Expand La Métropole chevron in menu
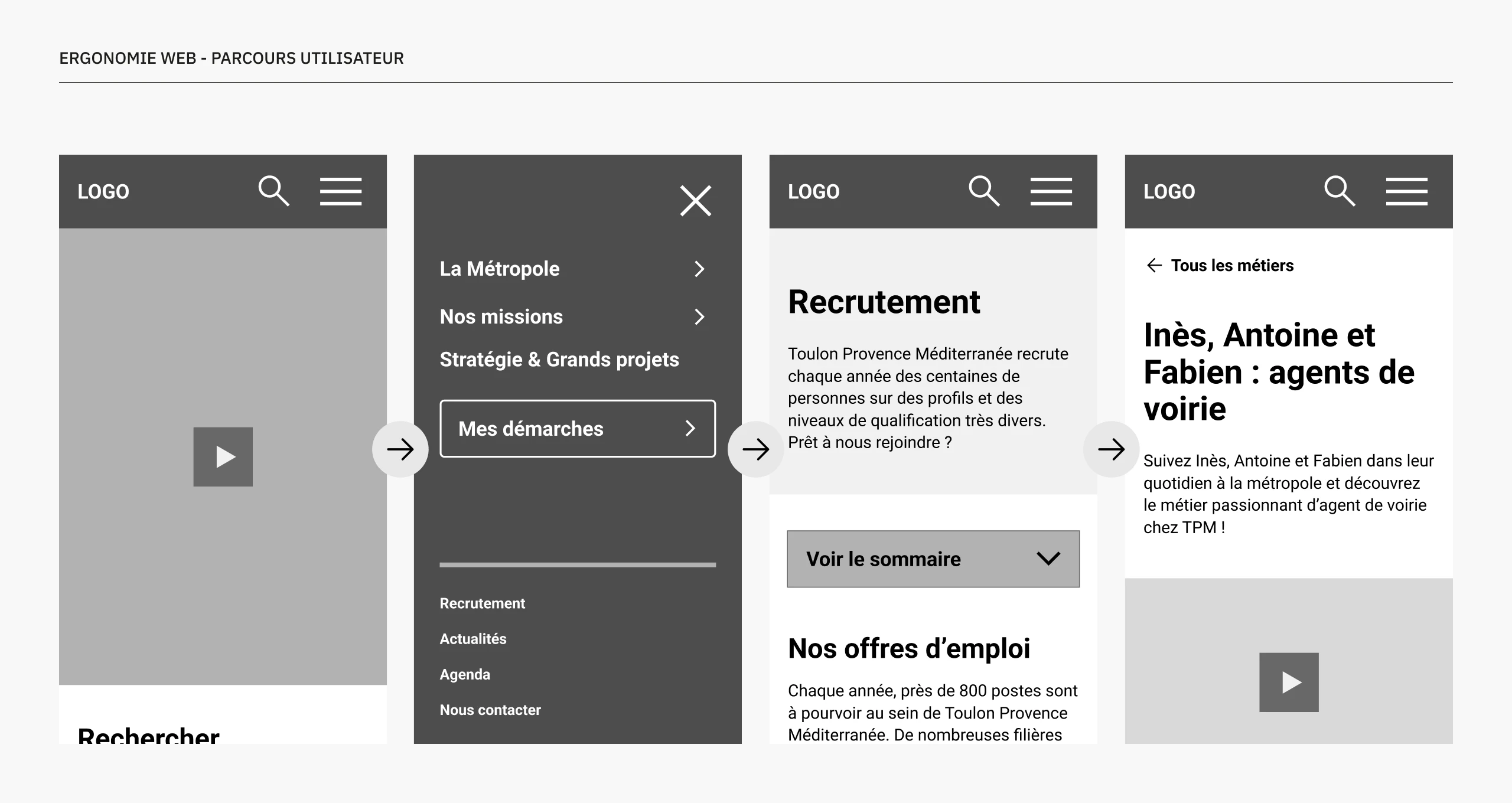The width and height of the screenshot is (1512, 803). click(699, 269)
